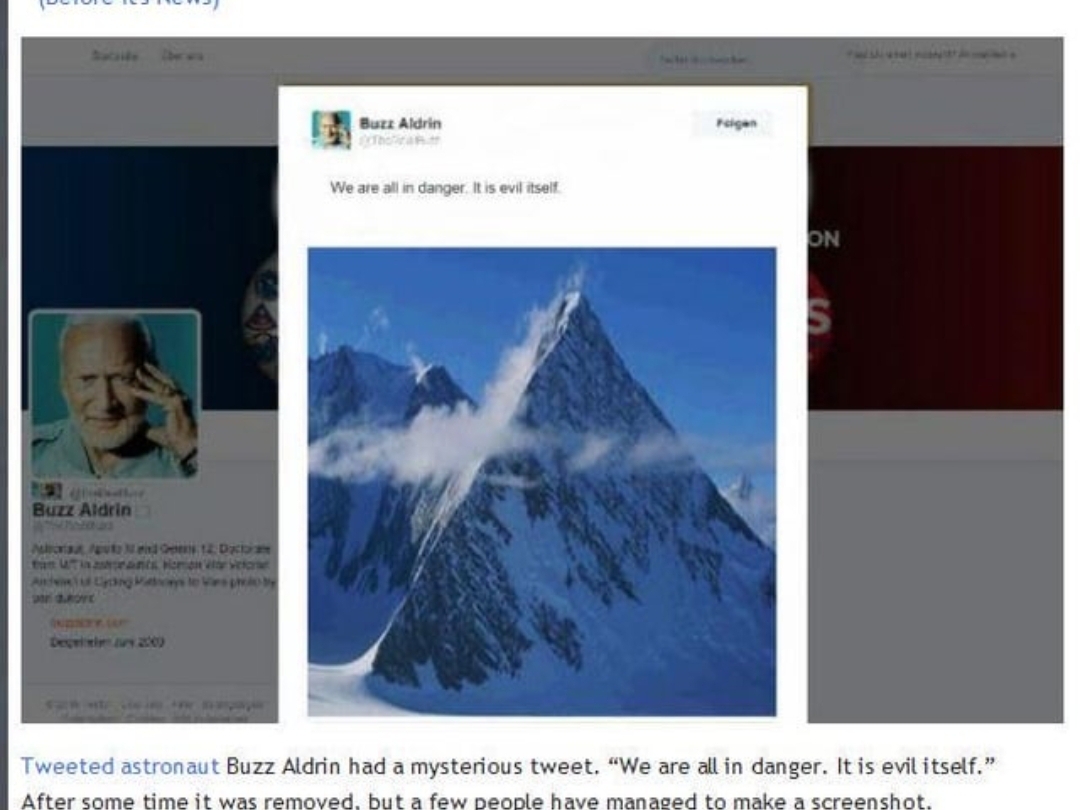Click the footer links under the profile sidebar

[154, 711]
